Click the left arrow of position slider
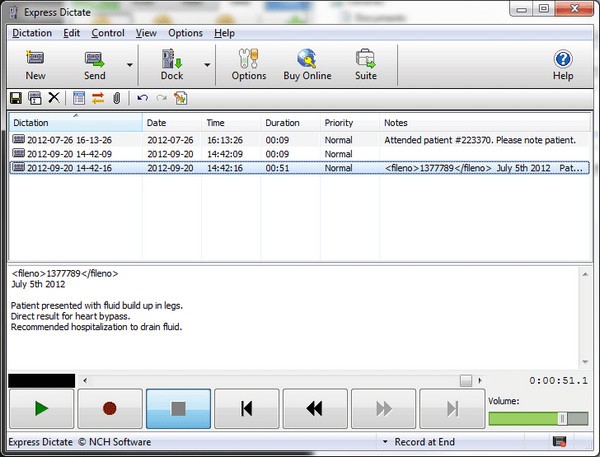 pyautogui.click(x=85, y=380)
